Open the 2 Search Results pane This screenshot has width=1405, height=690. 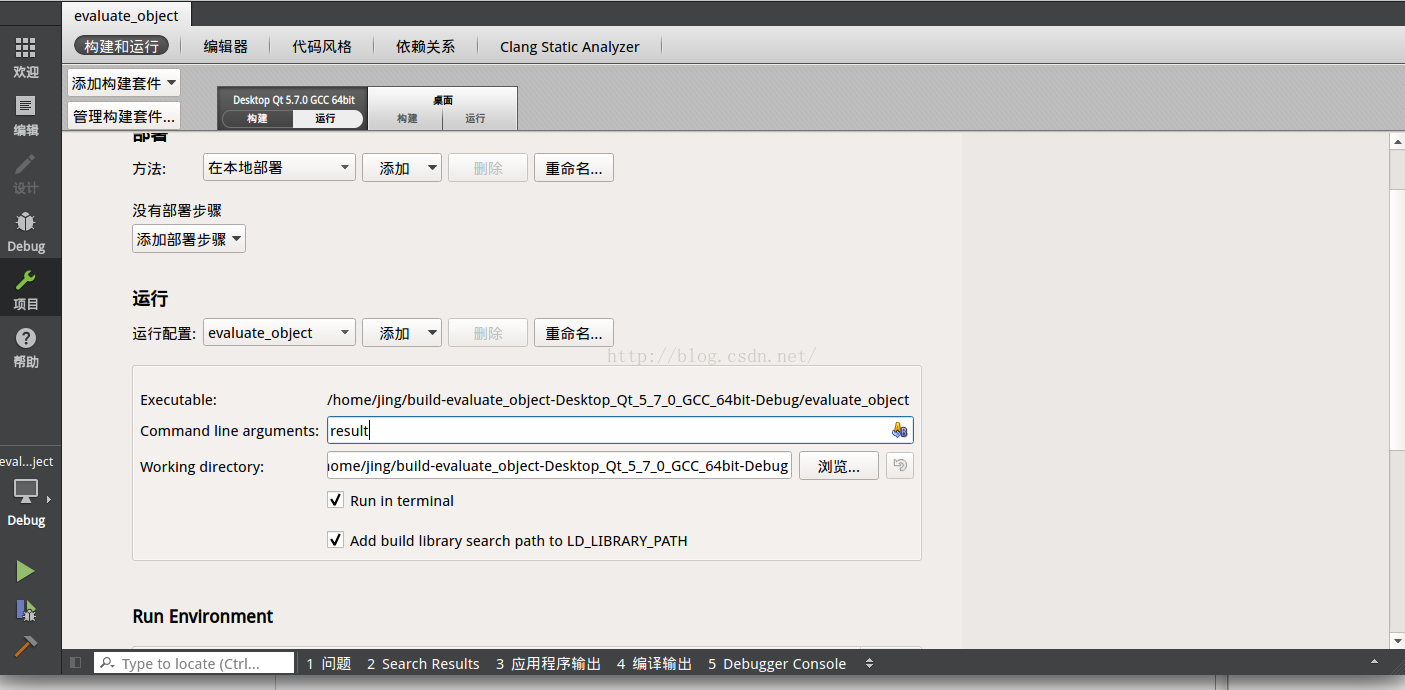tap(423, 663)
